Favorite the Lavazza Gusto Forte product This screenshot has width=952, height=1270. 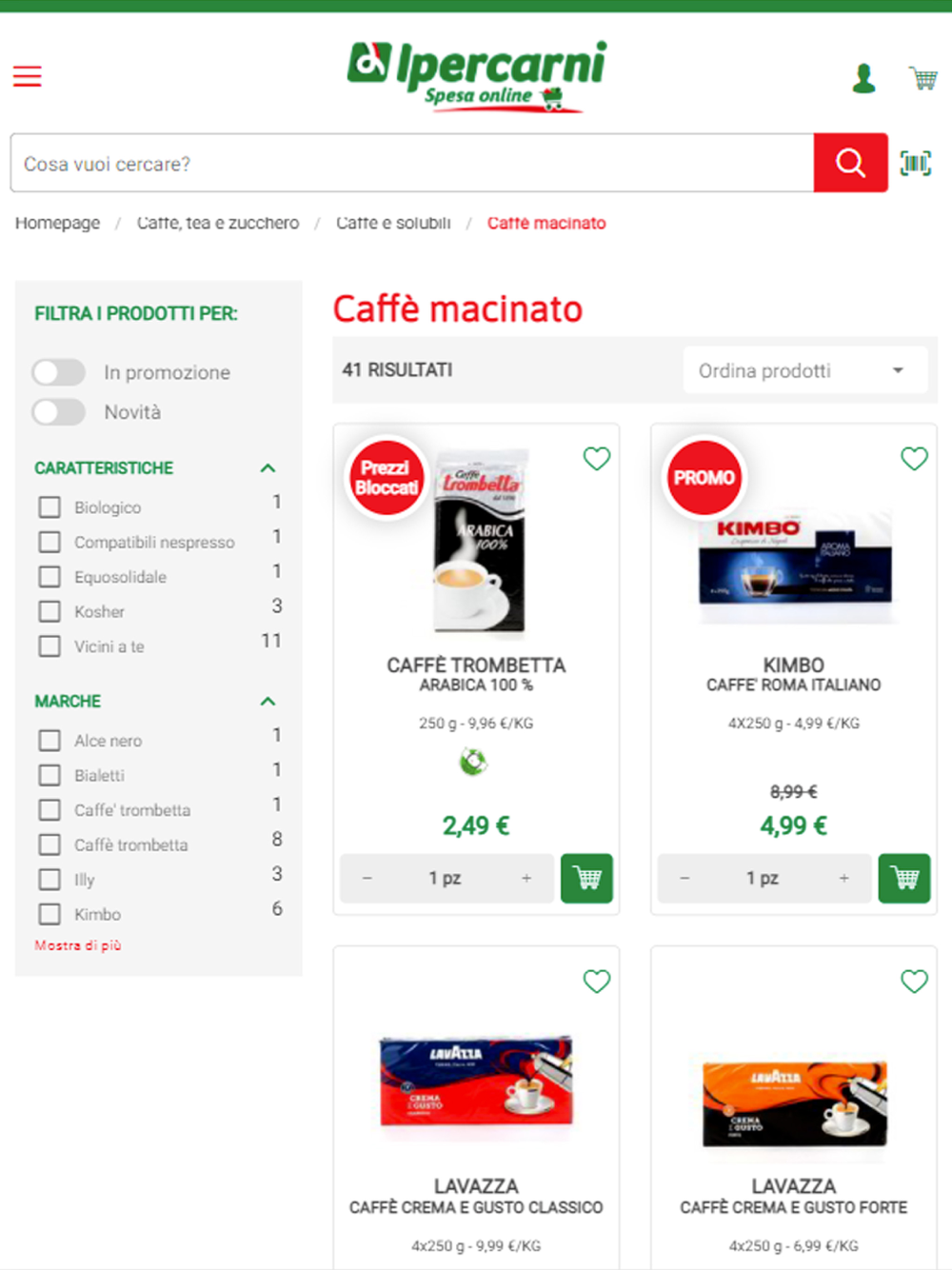(x=914, y=981)
